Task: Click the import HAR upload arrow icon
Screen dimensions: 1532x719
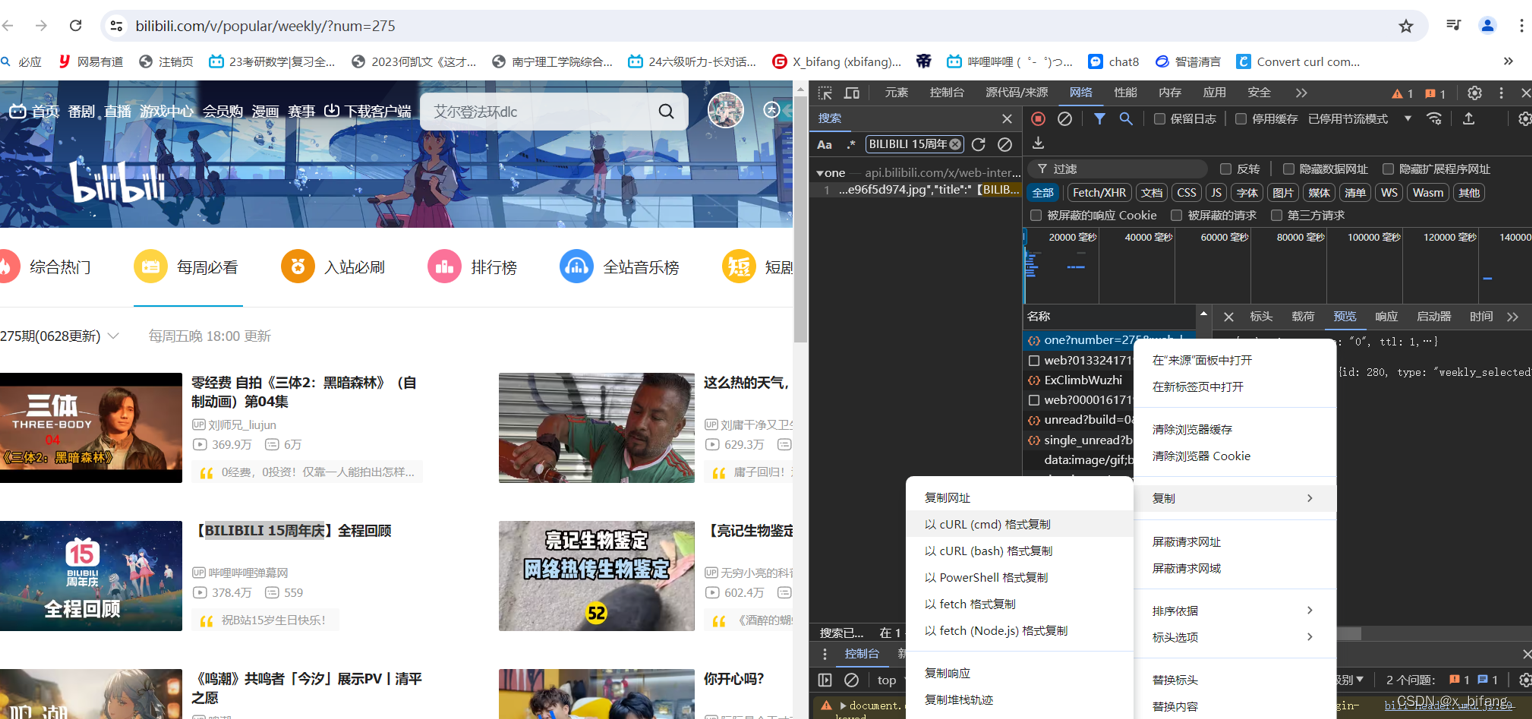Action: 1469,119
